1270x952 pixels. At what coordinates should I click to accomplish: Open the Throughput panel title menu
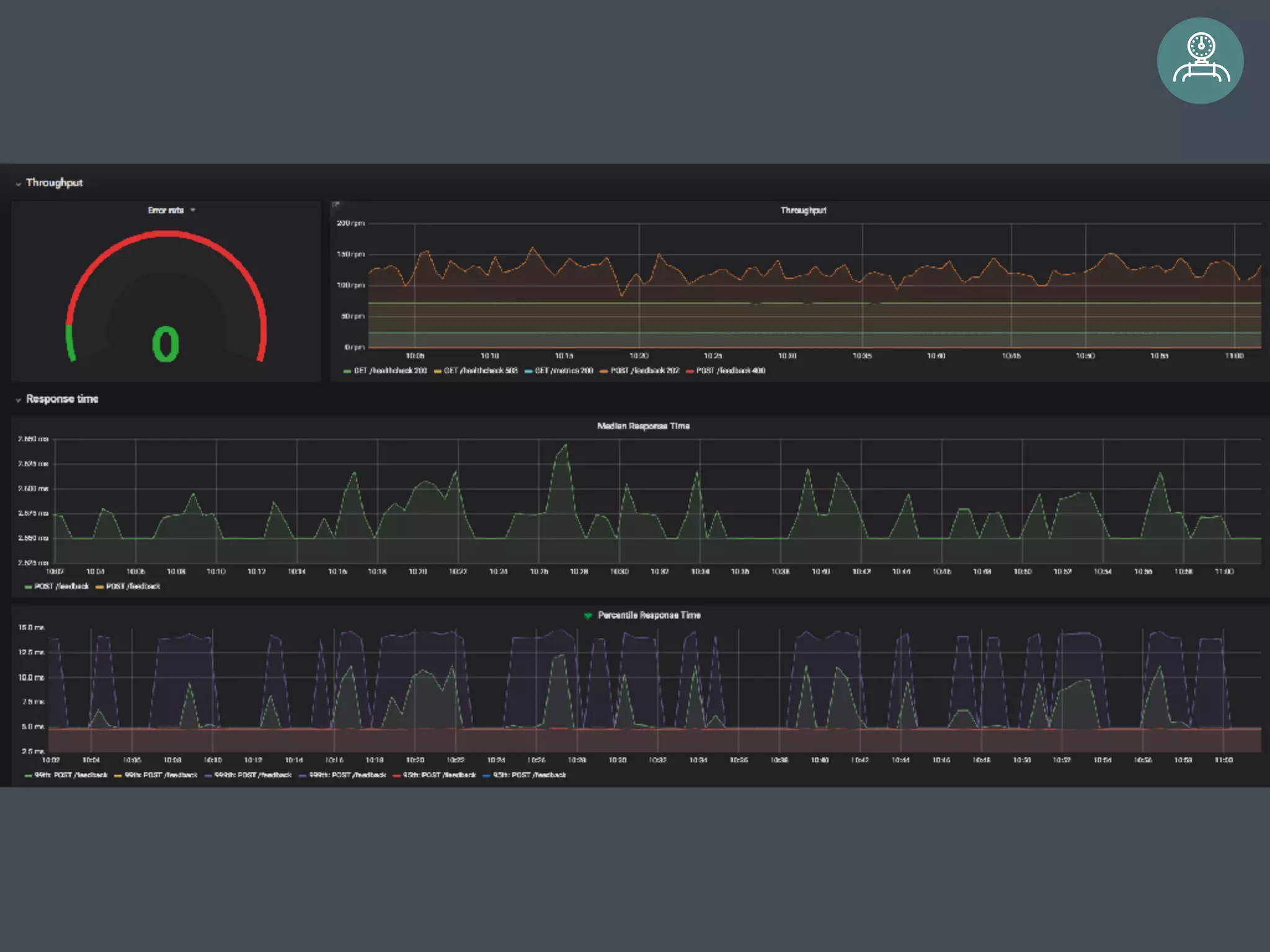pyautogui.click(x=803, y=211)
